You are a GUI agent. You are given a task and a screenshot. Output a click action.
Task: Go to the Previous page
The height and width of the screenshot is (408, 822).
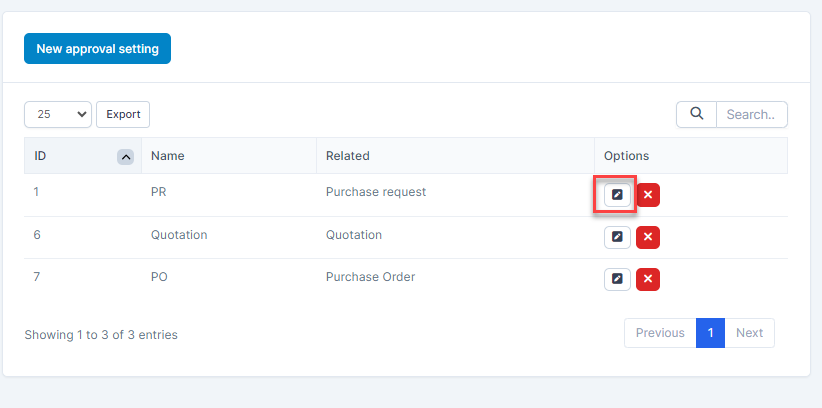660,333
